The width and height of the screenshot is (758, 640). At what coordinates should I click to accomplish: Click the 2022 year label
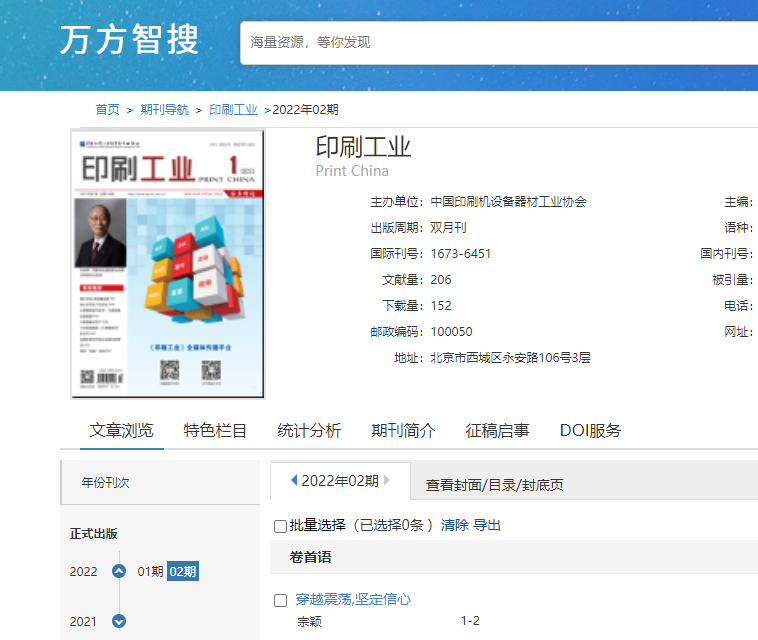[83, 572]
